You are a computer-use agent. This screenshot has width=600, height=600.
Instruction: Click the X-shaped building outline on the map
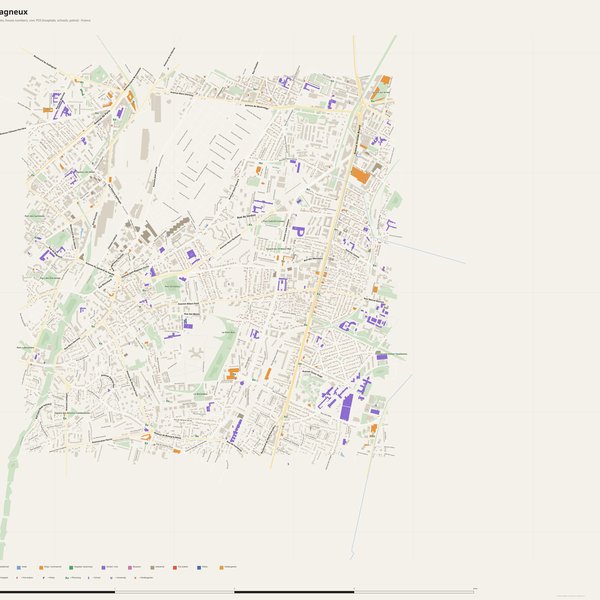196,353
